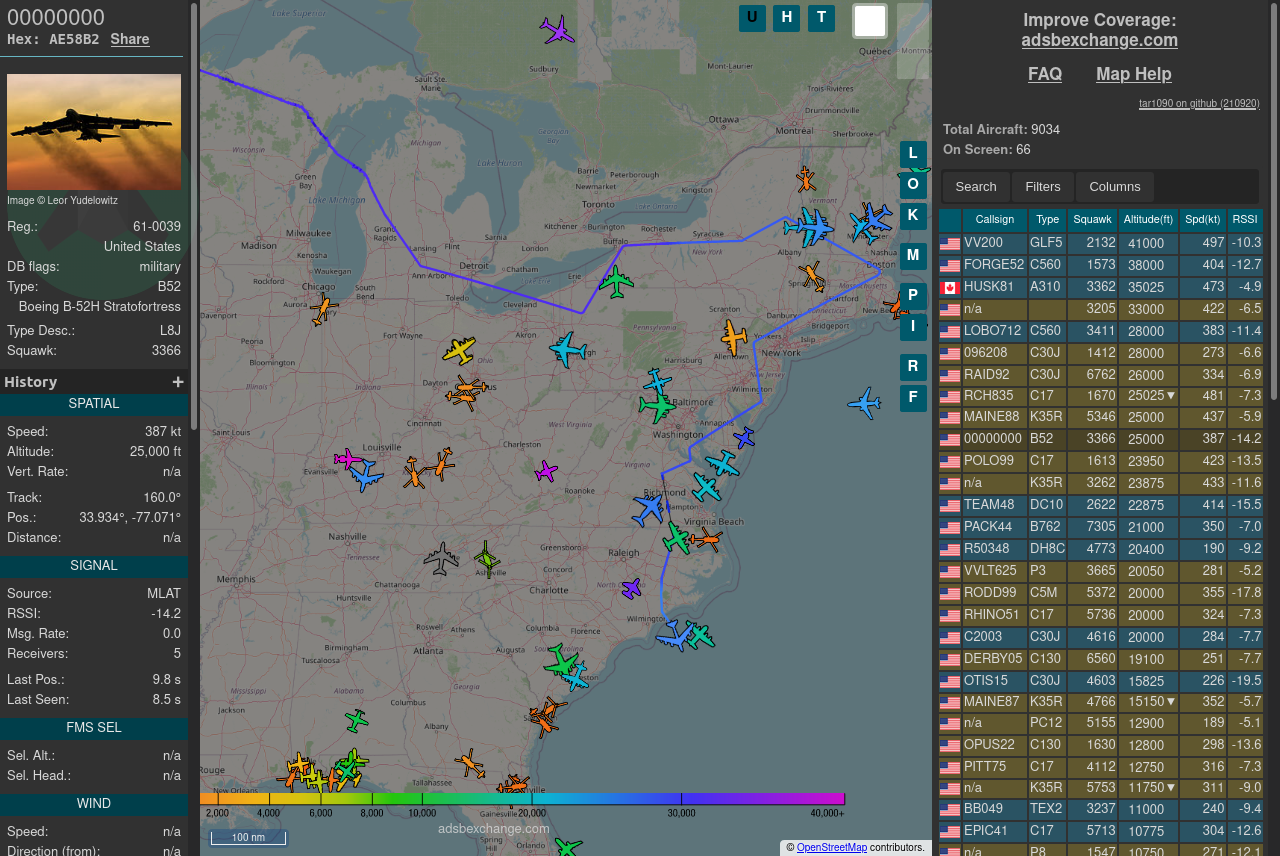
Task: Click the gray aircraft east of Memphis
Action: tap(441, 558)
